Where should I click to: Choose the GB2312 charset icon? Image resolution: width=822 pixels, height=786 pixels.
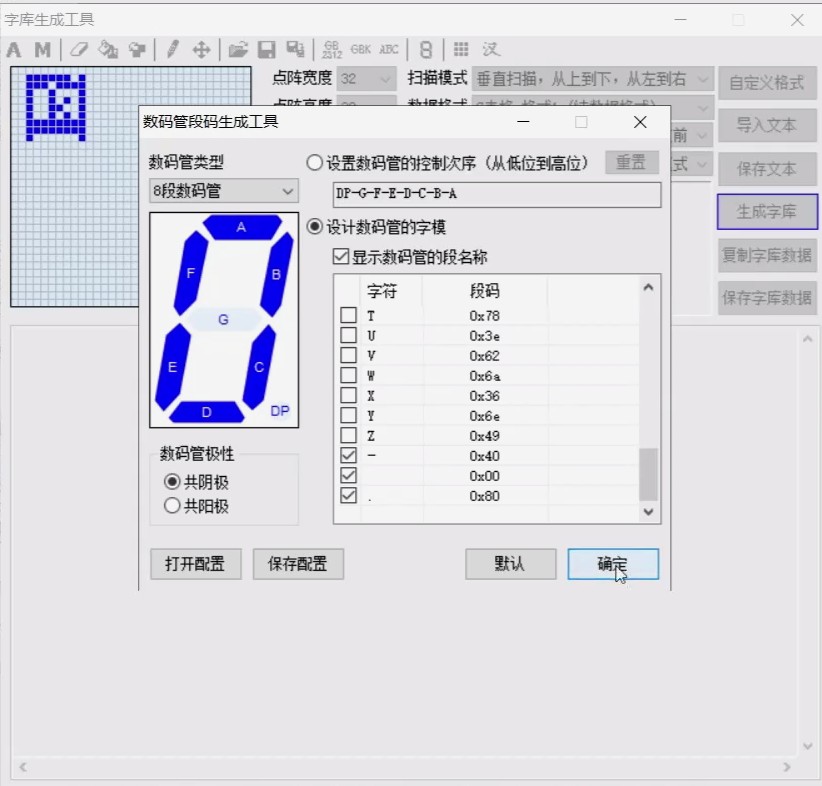point(332,50)
